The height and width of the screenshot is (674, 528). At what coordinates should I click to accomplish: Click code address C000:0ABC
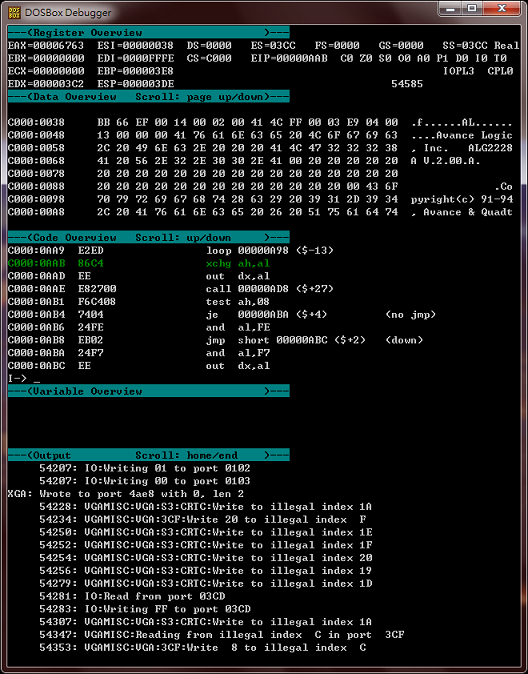(x=36, y=366)
